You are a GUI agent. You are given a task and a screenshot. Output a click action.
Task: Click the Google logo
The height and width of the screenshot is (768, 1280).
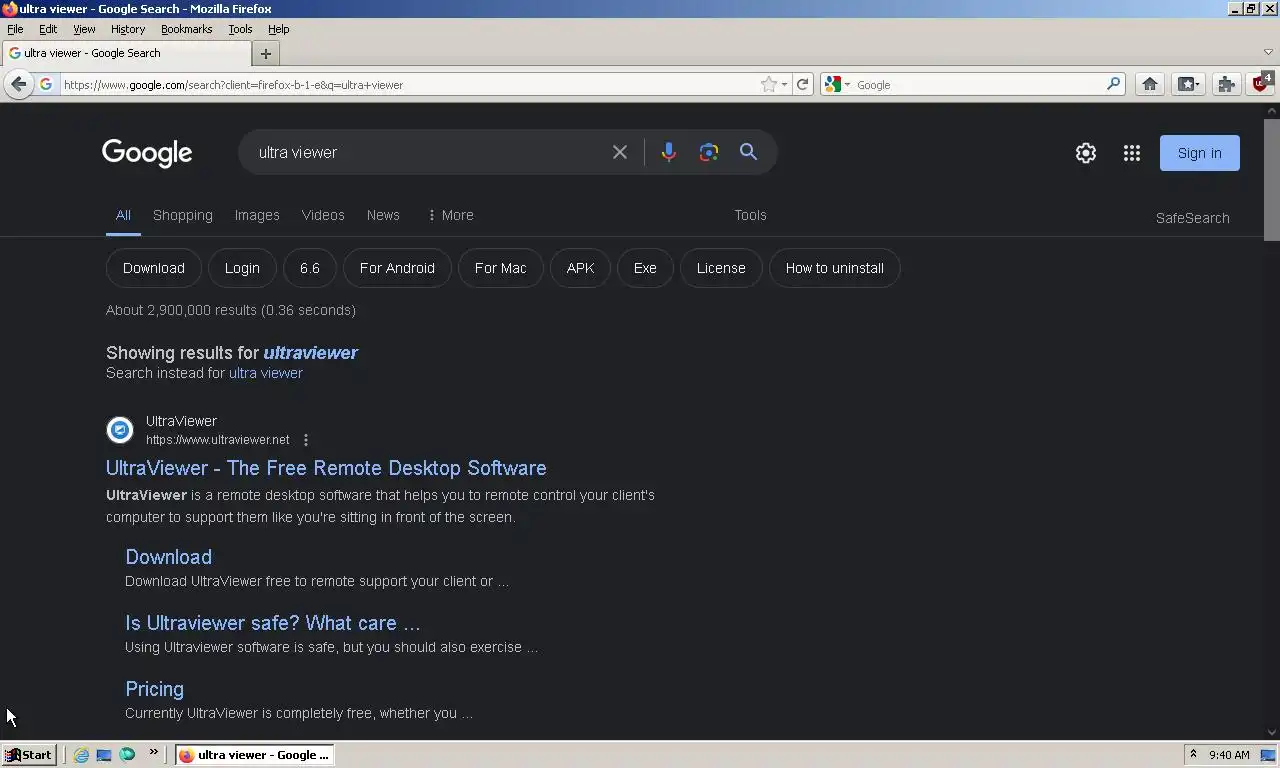click(x=147, y=153)
